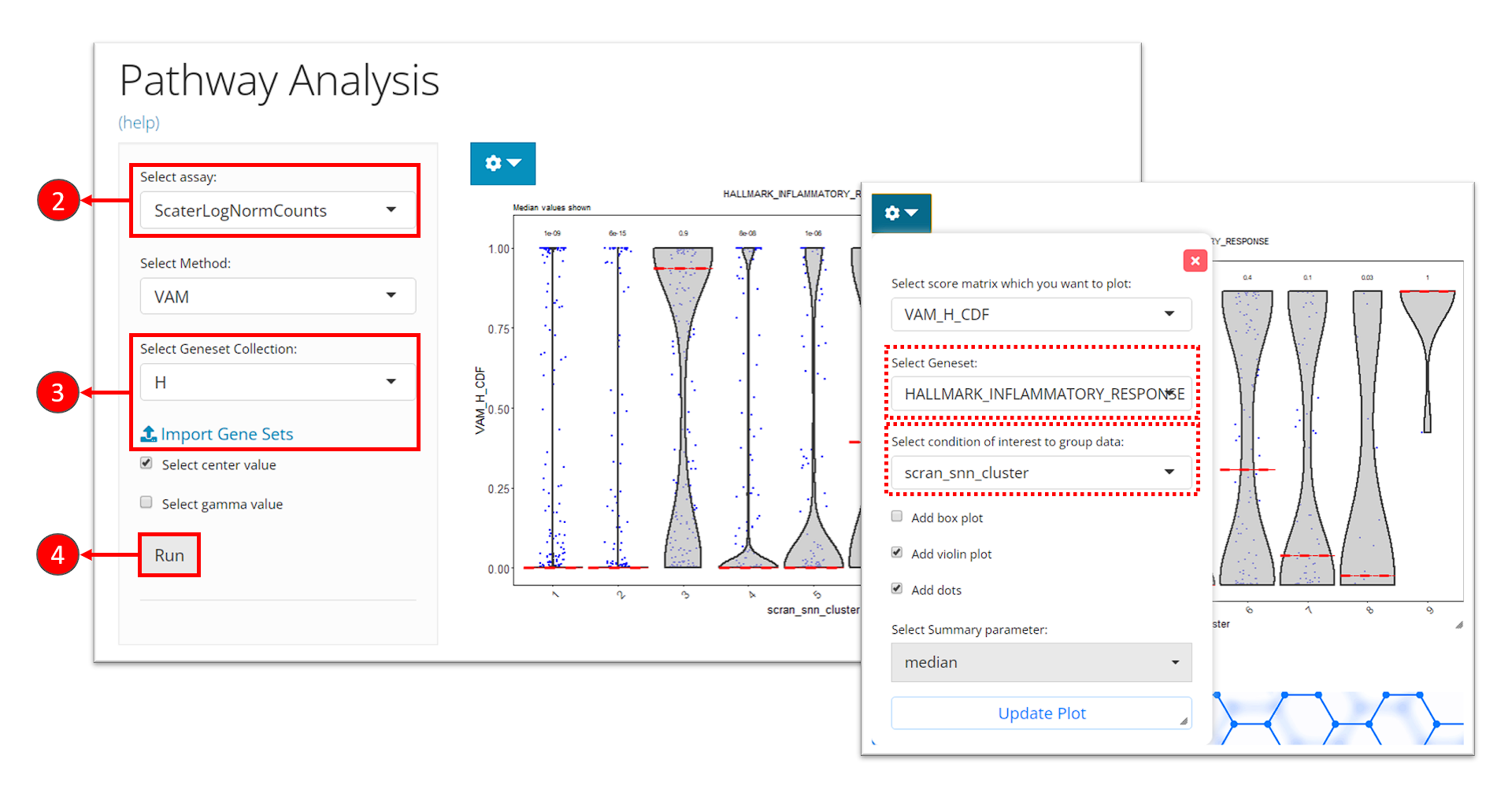Click the red step 4 circle marker
Image resolution: width=1512 pixels, height=793 pixels.
click(58, 554)
